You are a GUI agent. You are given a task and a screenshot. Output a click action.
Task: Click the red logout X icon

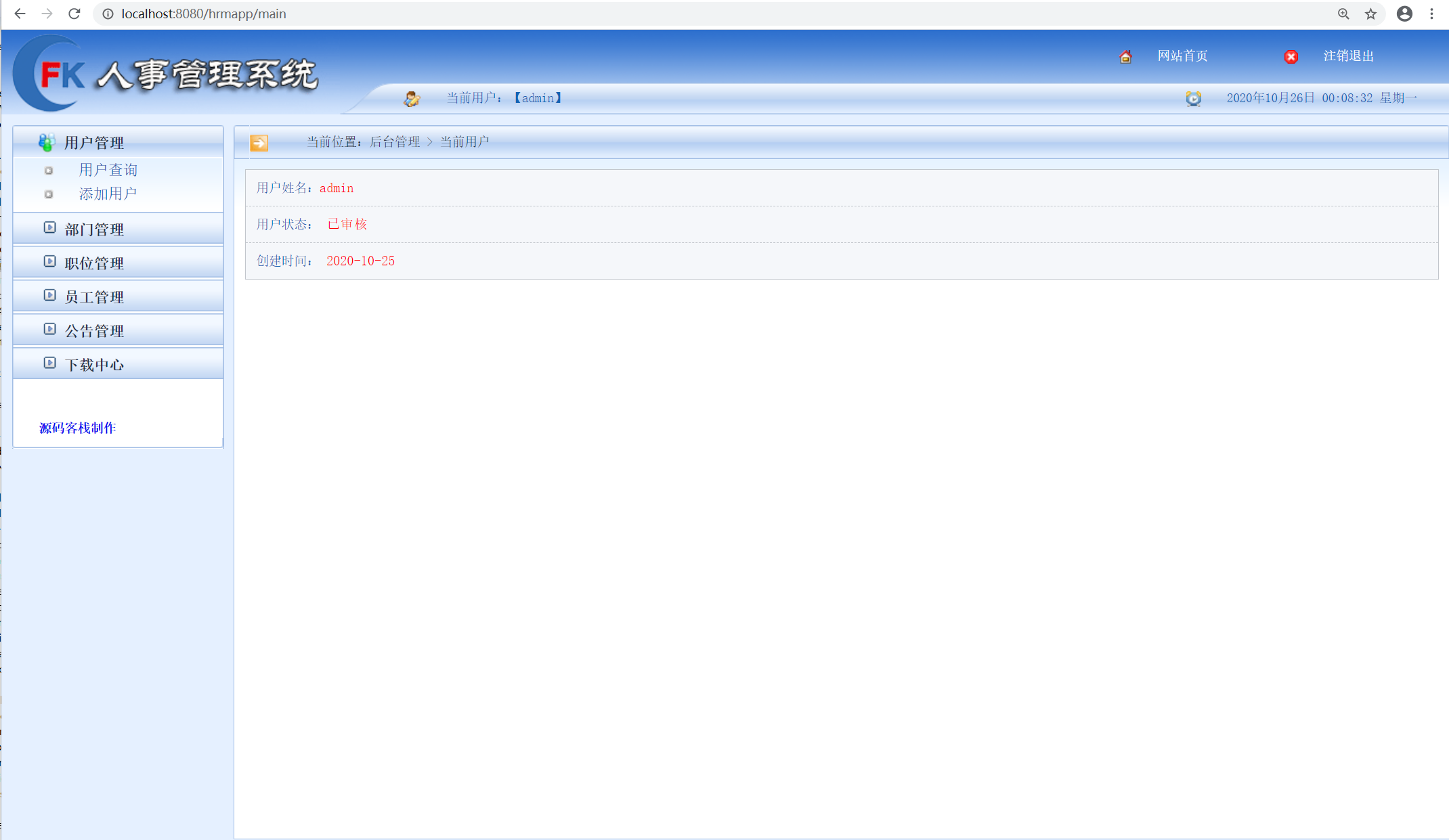1291,57
